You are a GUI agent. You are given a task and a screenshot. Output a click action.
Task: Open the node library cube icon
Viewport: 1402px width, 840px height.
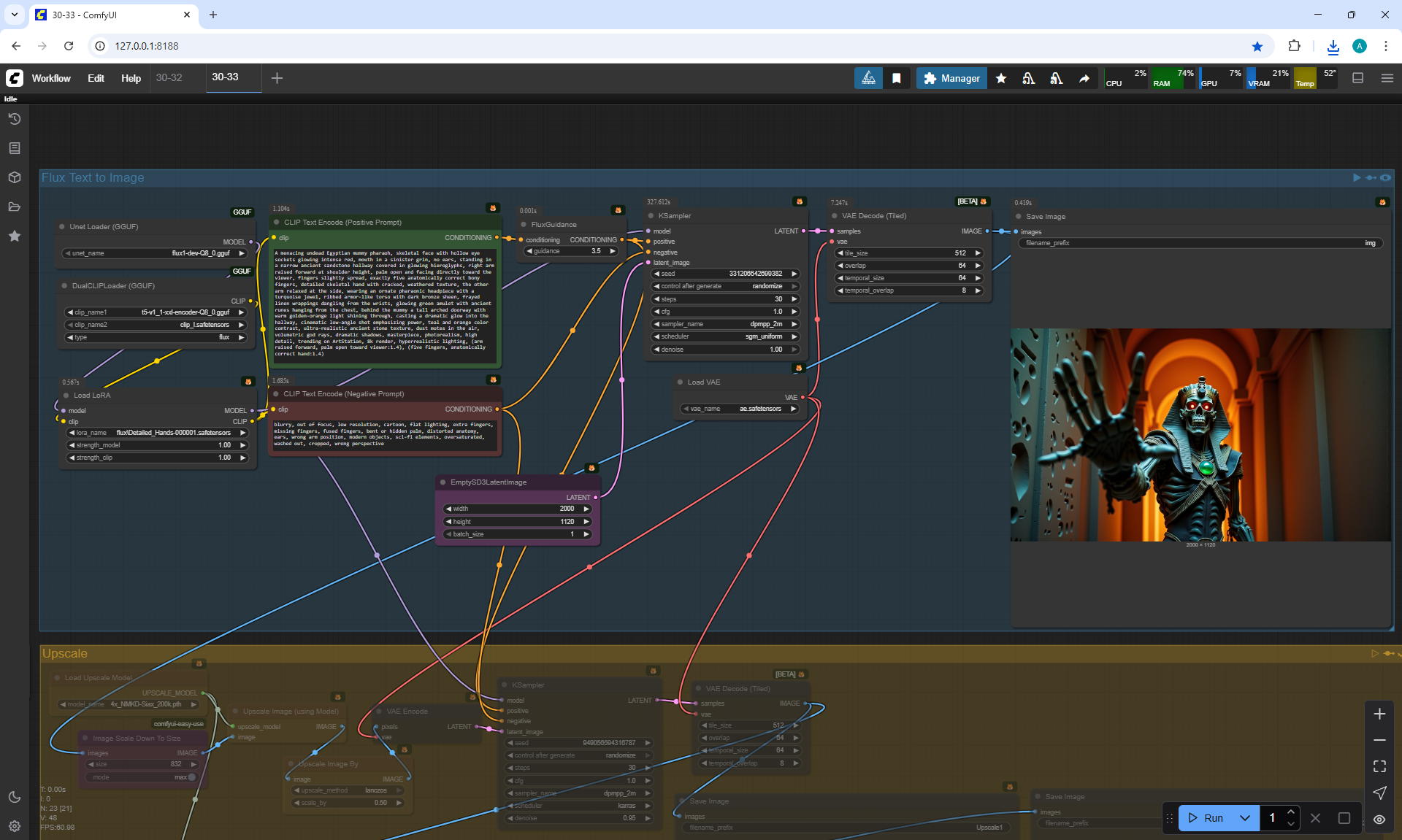click(15, 177)
